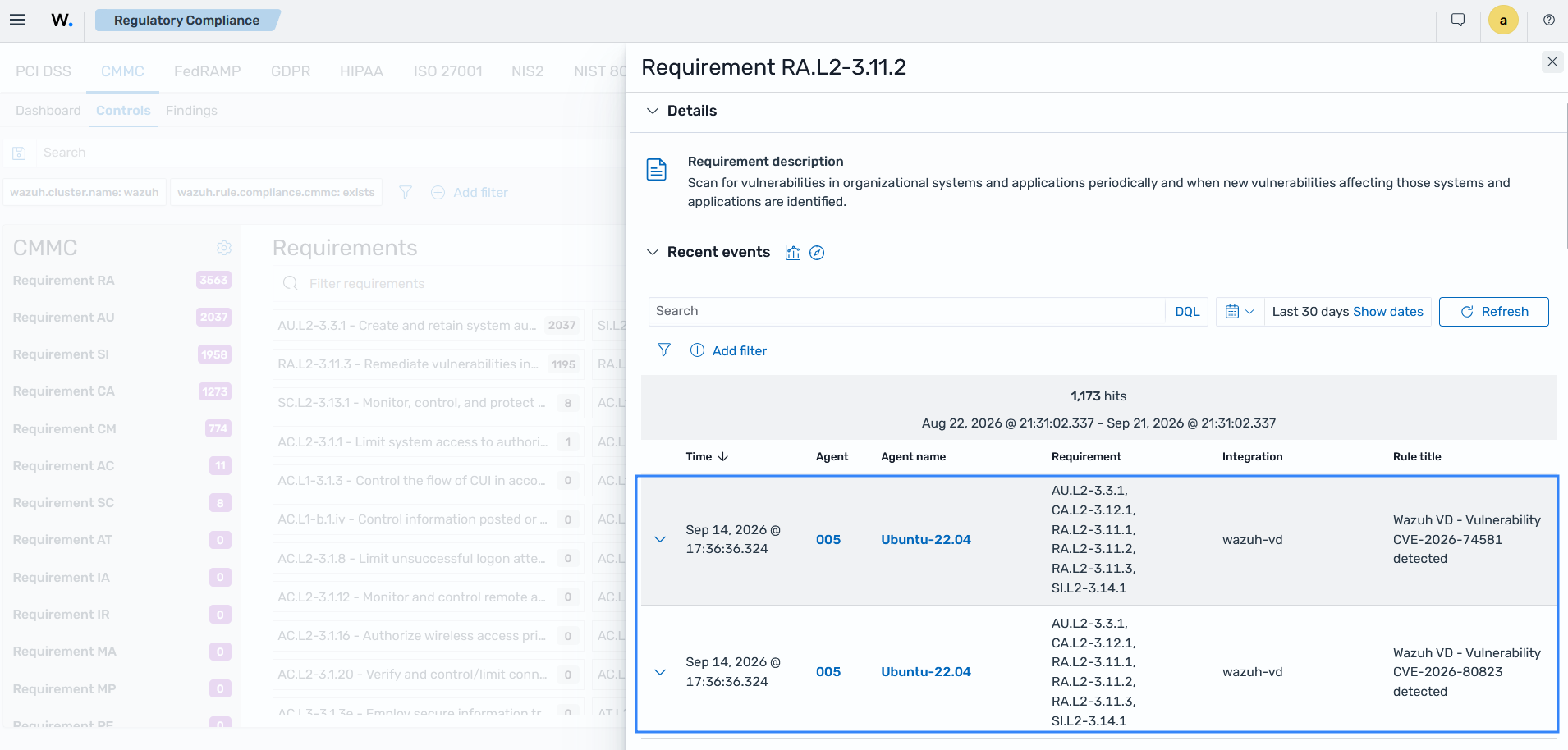
Task: Click the saved query icon by Search
Action: coord(20,153)
